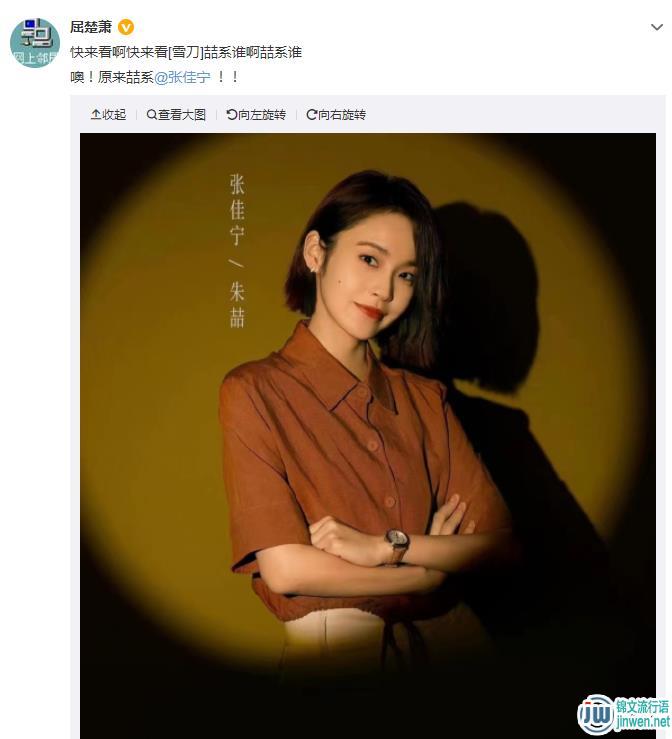The width and height of the screenshot is (672, 739).
Task: Click the rotate-right arrow icon
Action: 311,115
